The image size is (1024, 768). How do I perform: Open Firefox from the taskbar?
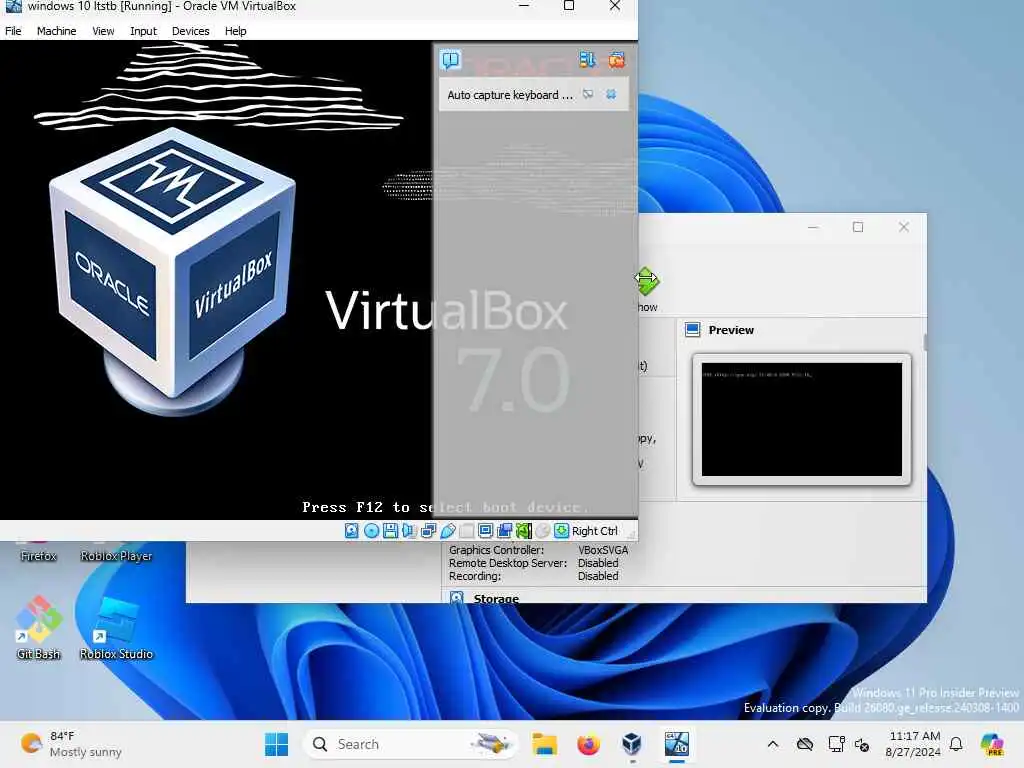tap(588, 744)
